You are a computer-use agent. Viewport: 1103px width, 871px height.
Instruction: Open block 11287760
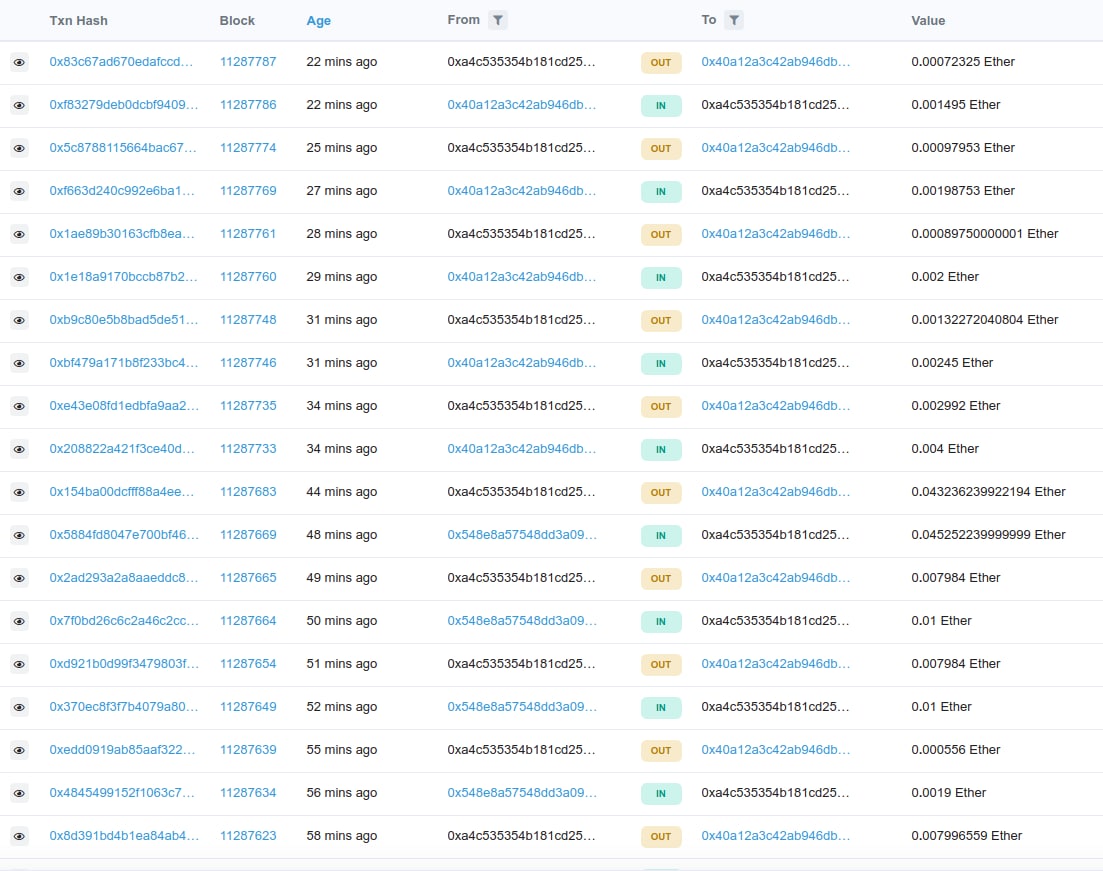(248, 276)
